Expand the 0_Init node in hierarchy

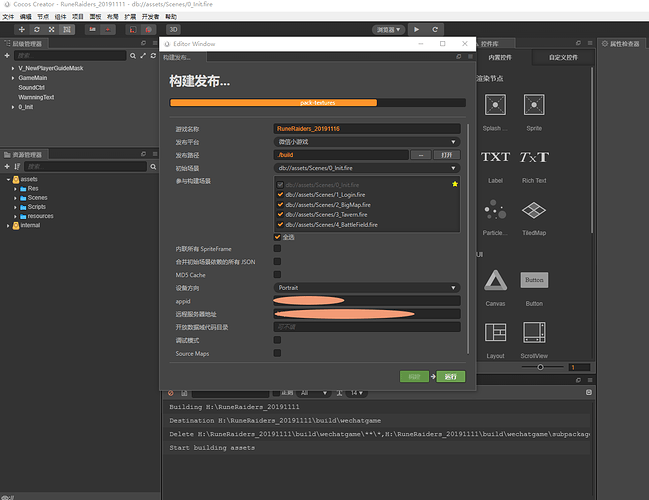coord(13,107)
